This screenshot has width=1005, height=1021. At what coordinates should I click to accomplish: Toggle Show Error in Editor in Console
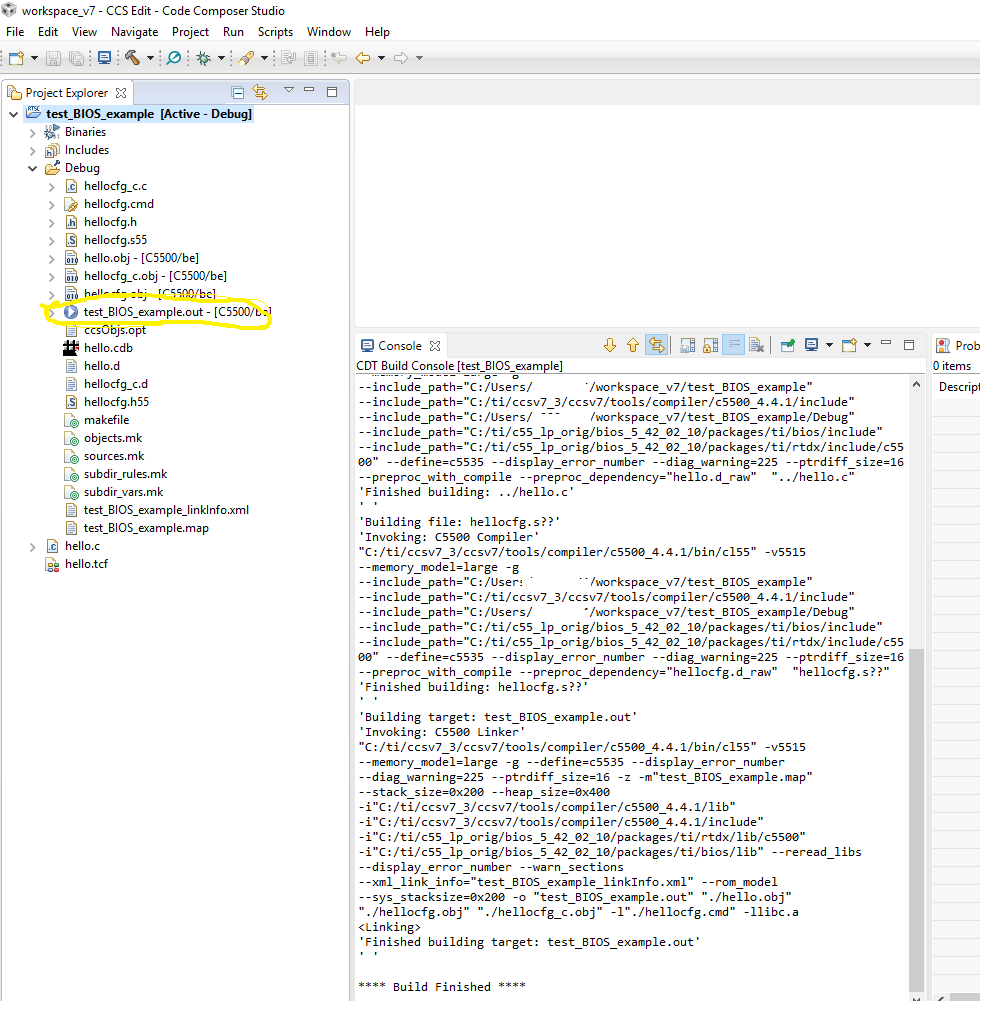click(657, 345)
